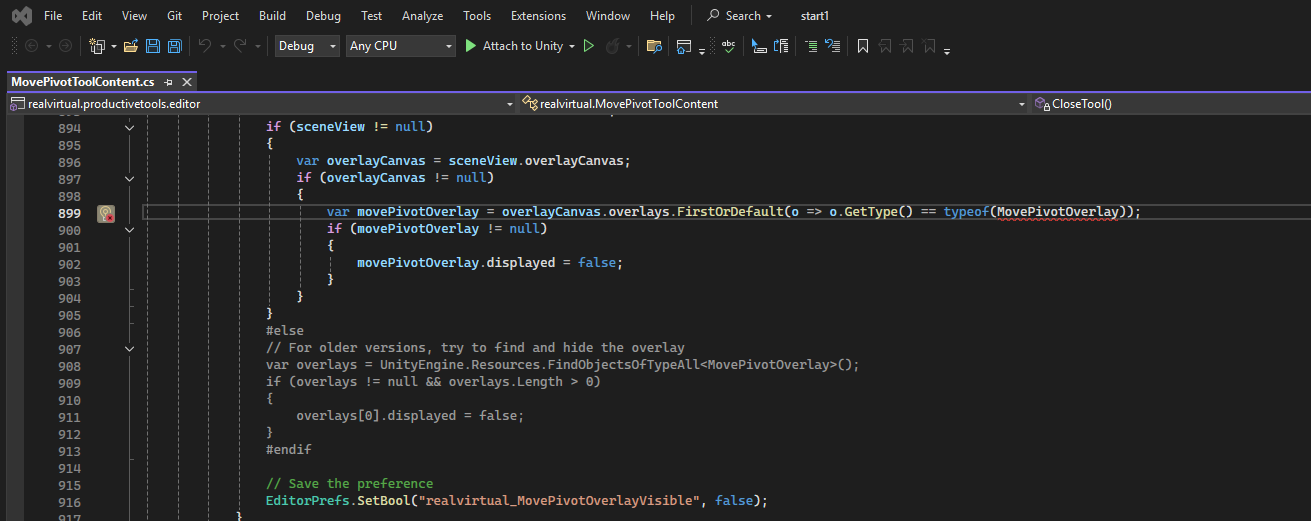
Task: Open bookmark toolbar overflow options arrow
Action: pos(947,50)
